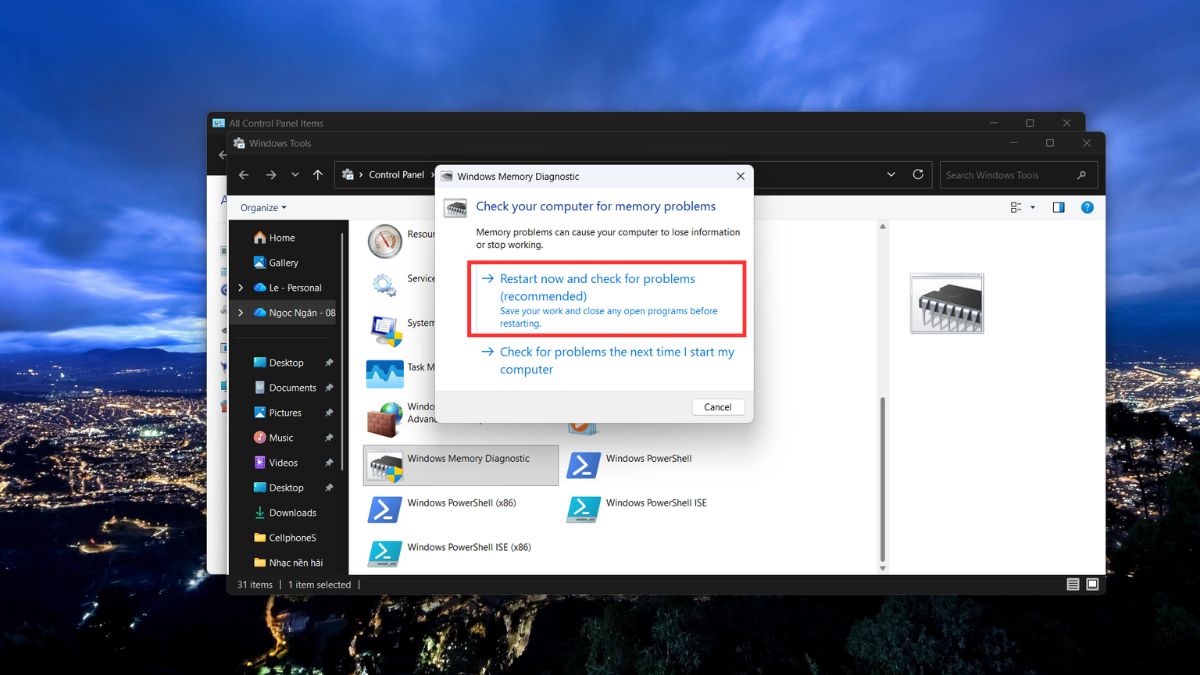
Task: Select Le - Personal cloud folder
Action: [288, 288]
